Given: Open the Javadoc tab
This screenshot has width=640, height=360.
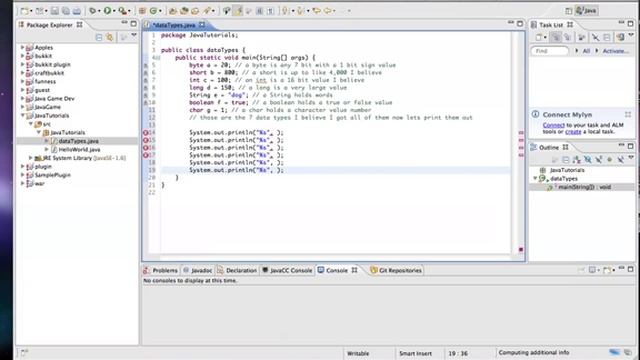Looking at the screenshot, I should 198,270.
